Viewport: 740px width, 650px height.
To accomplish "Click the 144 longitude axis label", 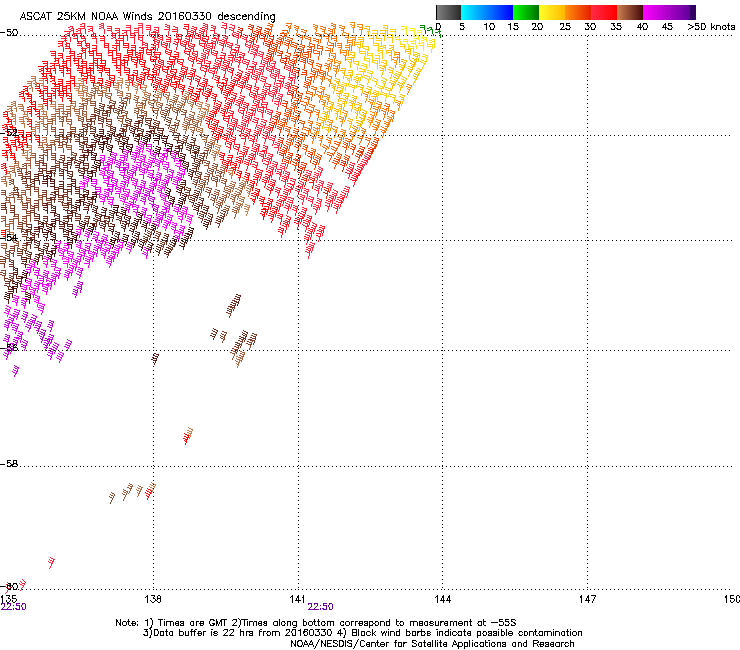I will point(442,599).
